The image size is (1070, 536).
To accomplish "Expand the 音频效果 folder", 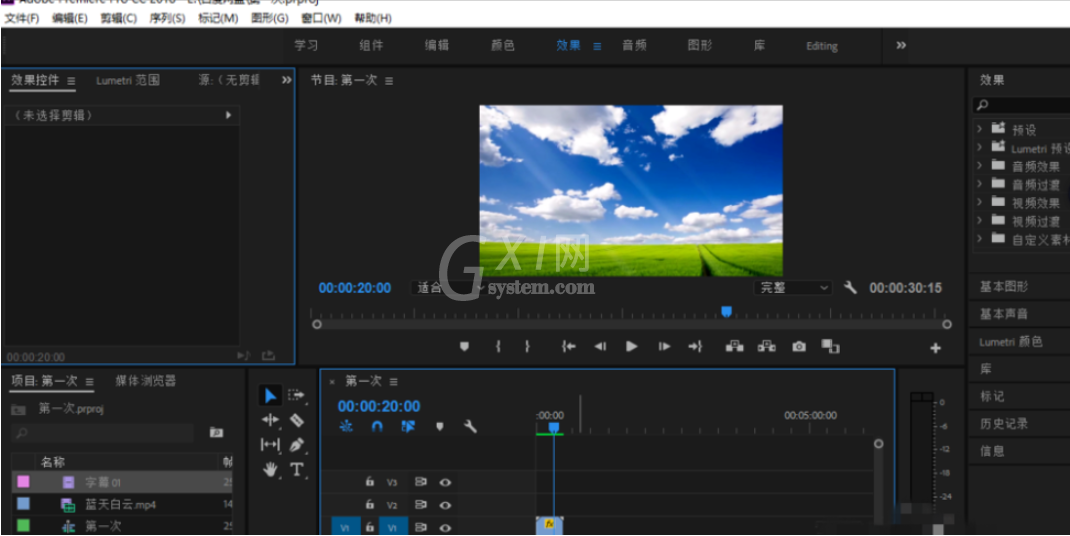I will [x=980, y=165].
